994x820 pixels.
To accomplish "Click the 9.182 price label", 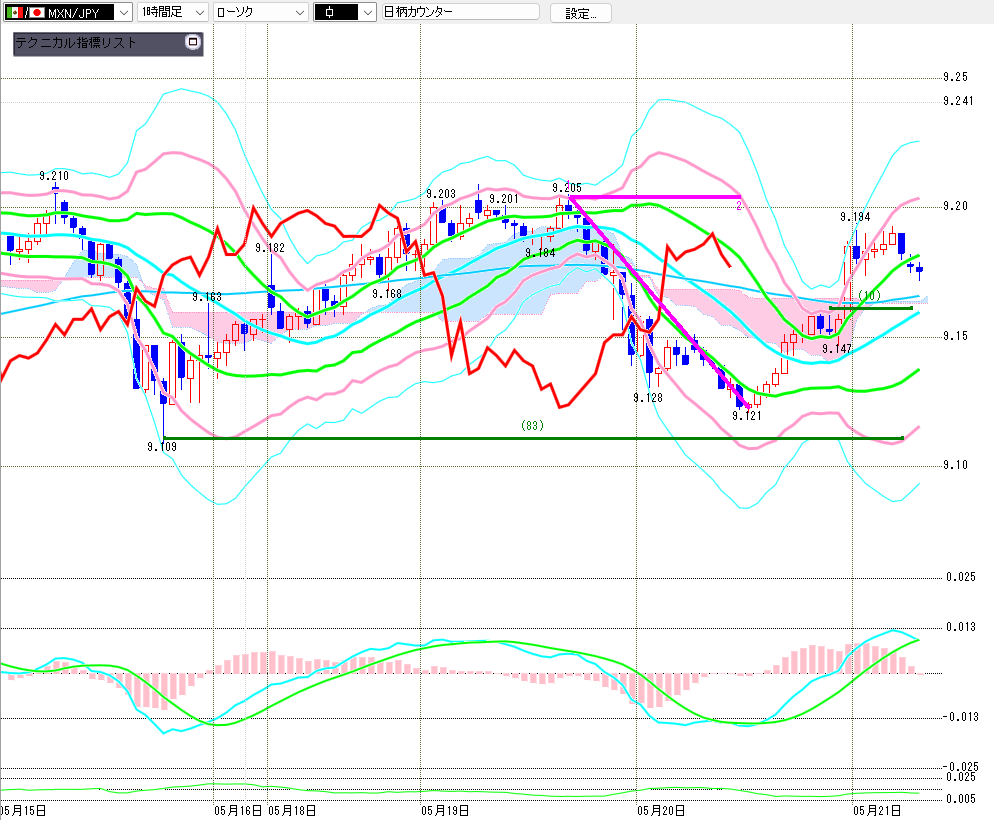I will 270,248.
